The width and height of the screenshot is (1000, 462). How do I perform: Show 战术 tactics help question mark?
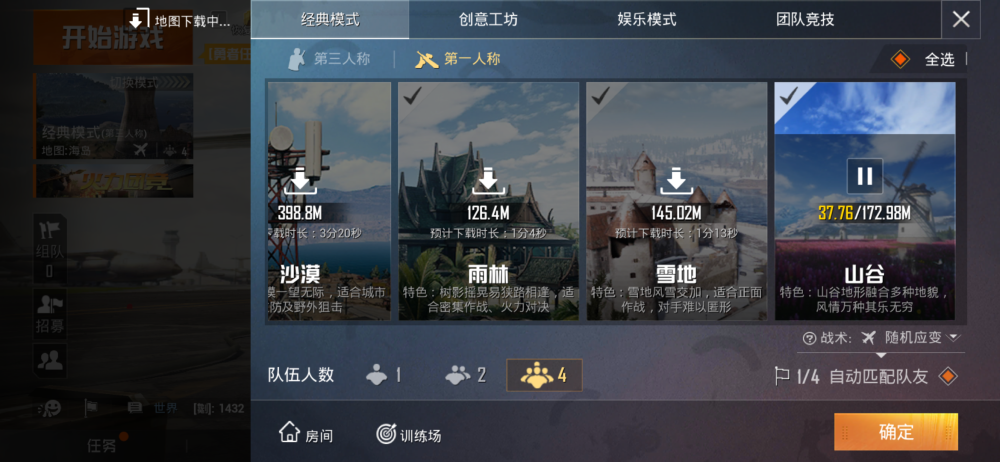tap(809, 338)
